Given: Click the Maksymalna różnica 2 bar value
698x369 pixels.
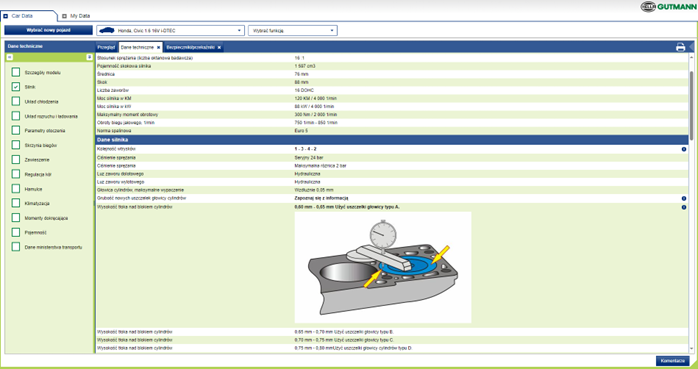Looking at the screenshot, I should [320, 166].
